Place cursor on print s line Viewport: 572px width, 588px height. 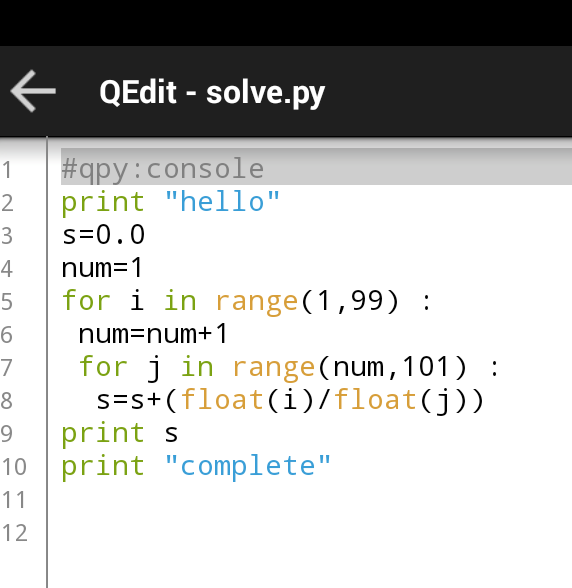coord(119,433)
